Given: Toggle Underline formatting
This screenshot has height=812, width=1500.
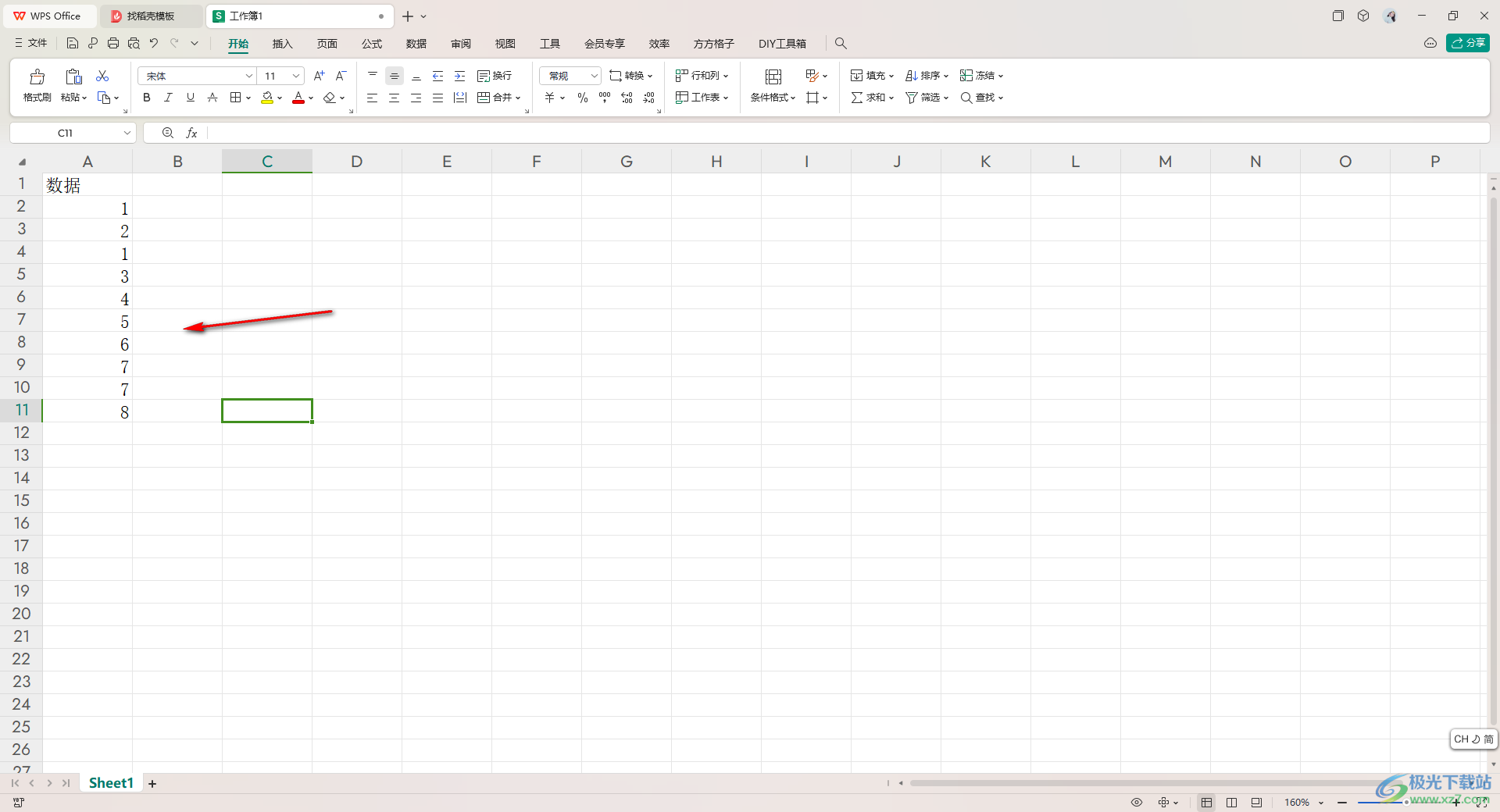Looking at the screenshot, I should pyautogui.click(x=190, y=98).
